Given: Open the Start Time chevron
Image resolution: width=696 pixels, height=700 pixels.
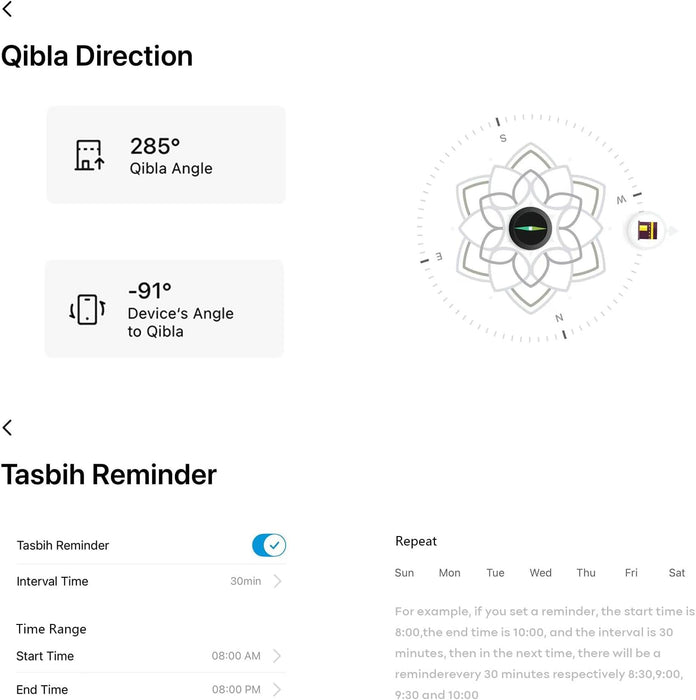Looking at the screenshot, I should point(277,656).
